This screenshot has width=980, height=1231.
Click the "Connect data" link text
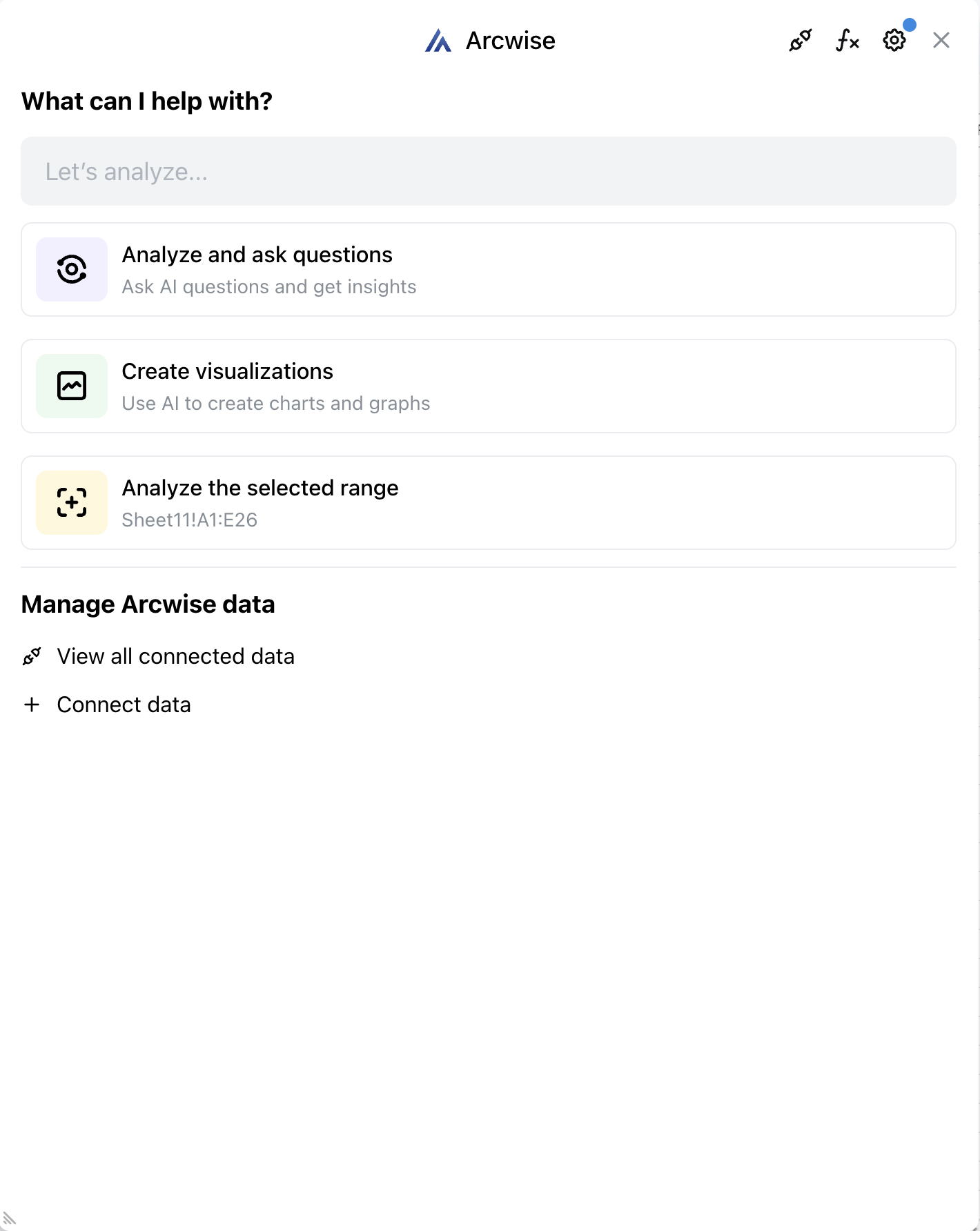tap(124, 705)
